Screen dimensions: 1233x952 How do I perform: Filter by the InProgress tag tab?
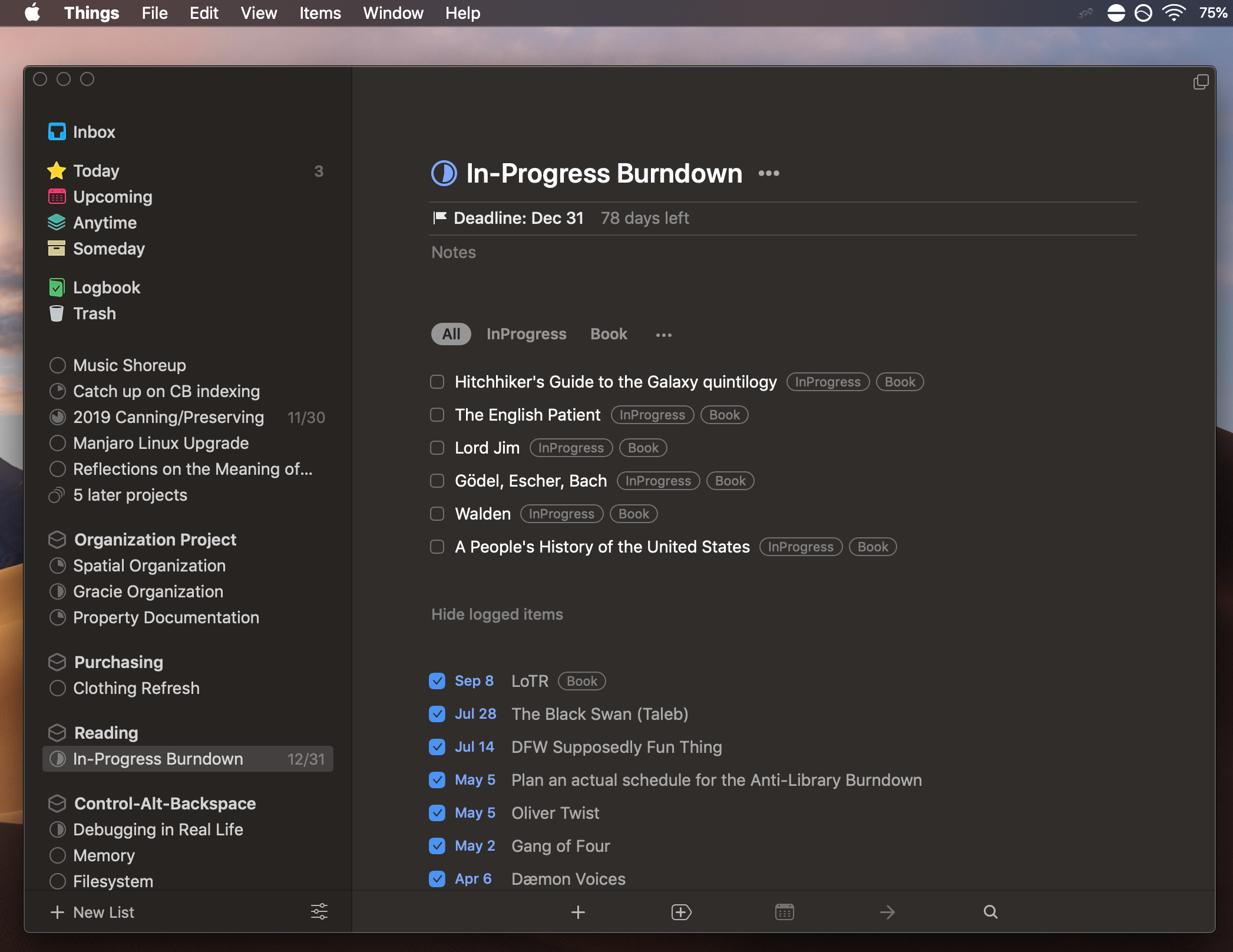coord(527,334)
